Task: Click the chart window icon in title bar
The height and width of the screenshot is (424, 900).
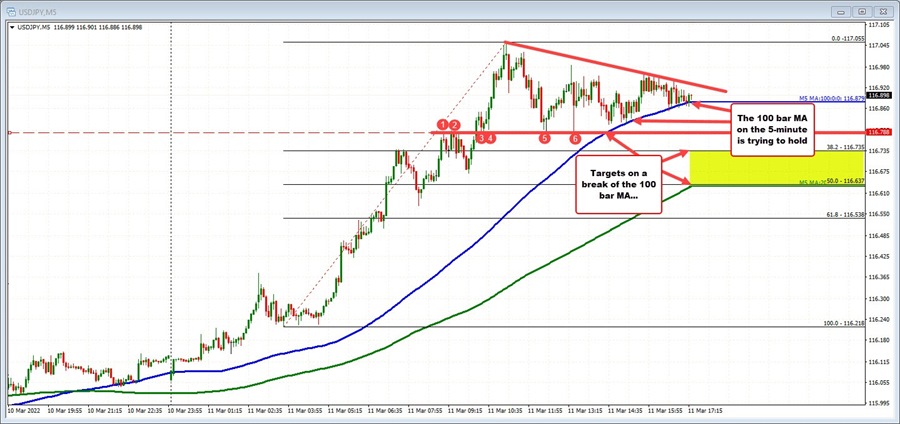Action: [x=10, y=11]
